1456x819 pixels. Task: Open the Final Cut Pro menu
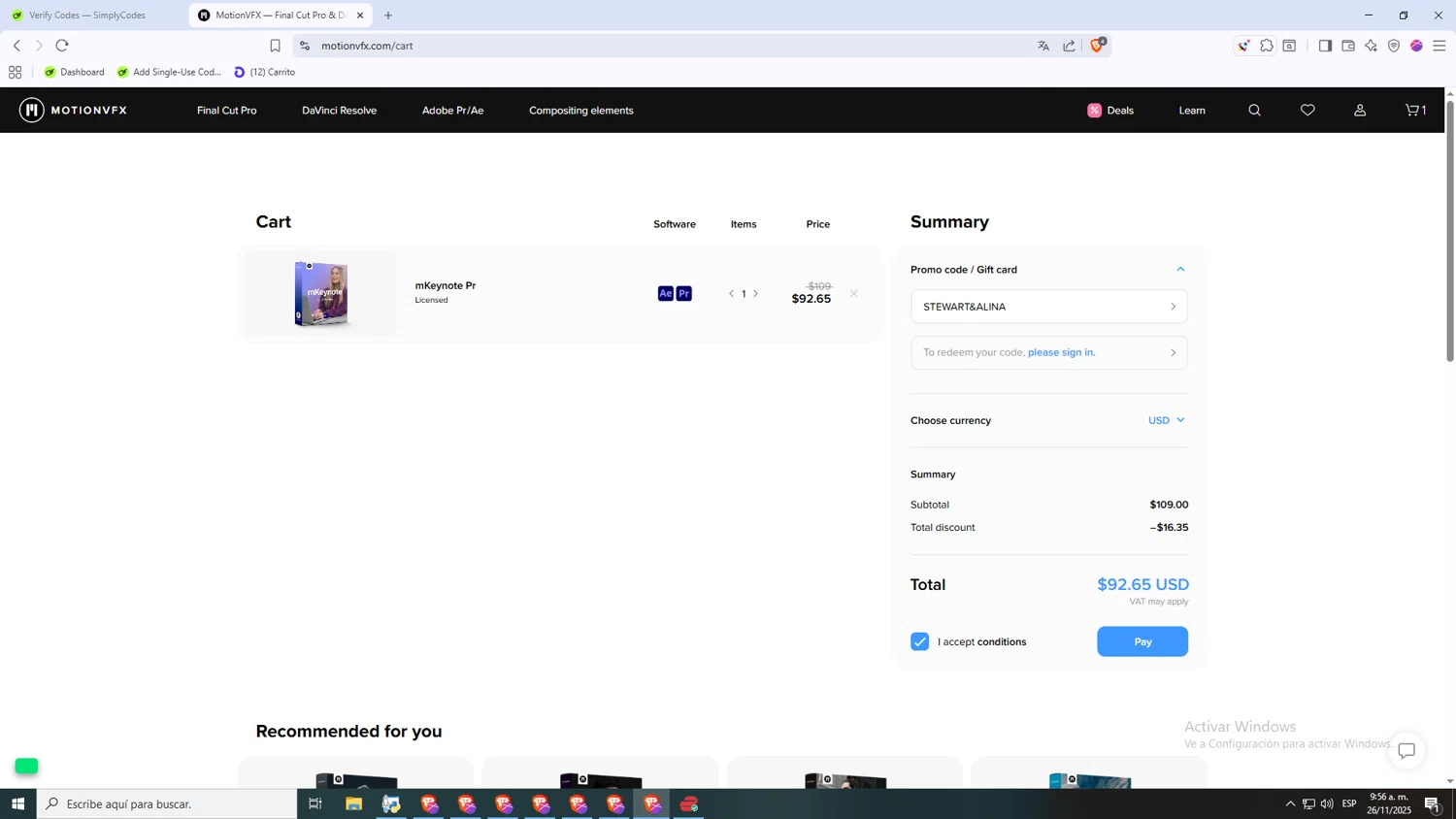227,111
